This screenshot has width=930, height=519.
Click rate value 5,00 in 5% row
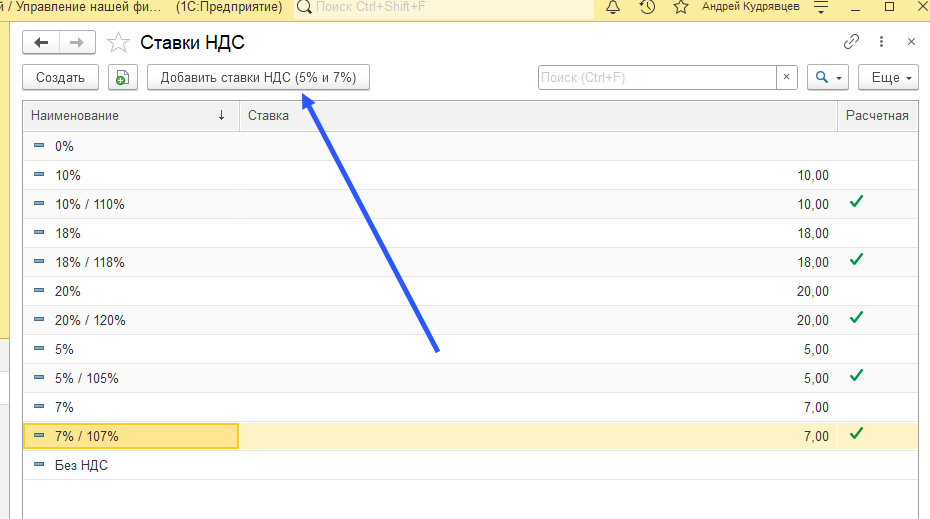816,349
